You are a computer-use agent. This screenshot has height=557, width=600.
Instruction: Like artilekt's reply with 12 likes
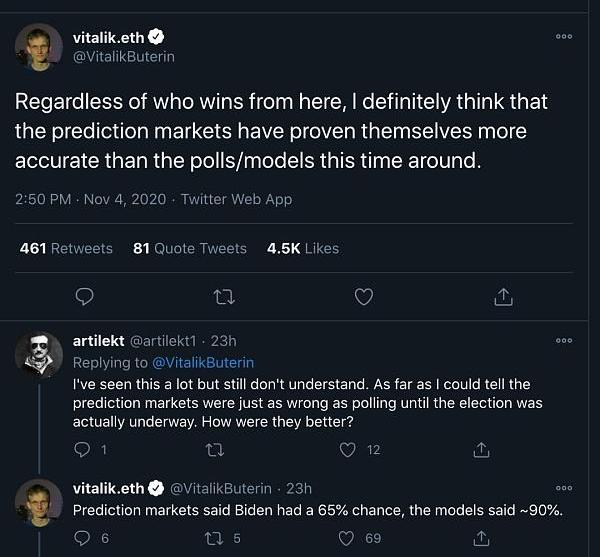[348, 450]
